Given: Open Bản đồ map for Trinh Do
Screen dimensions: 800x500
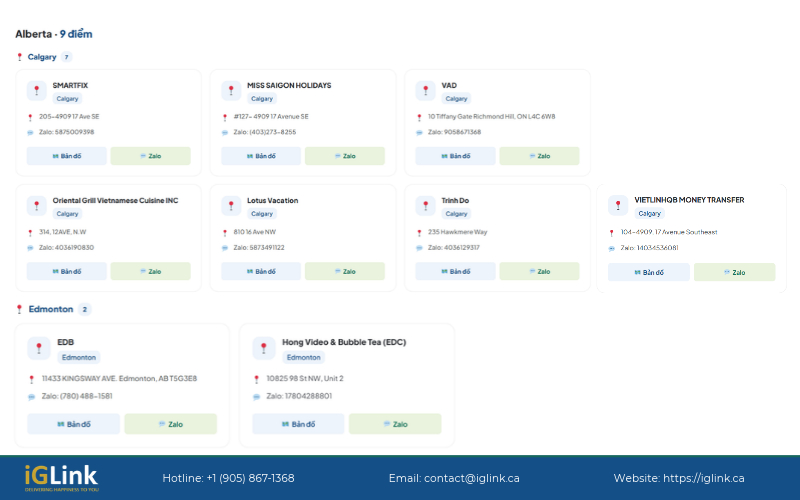Looking at the screenshot, I should click(x=456, y=271).
